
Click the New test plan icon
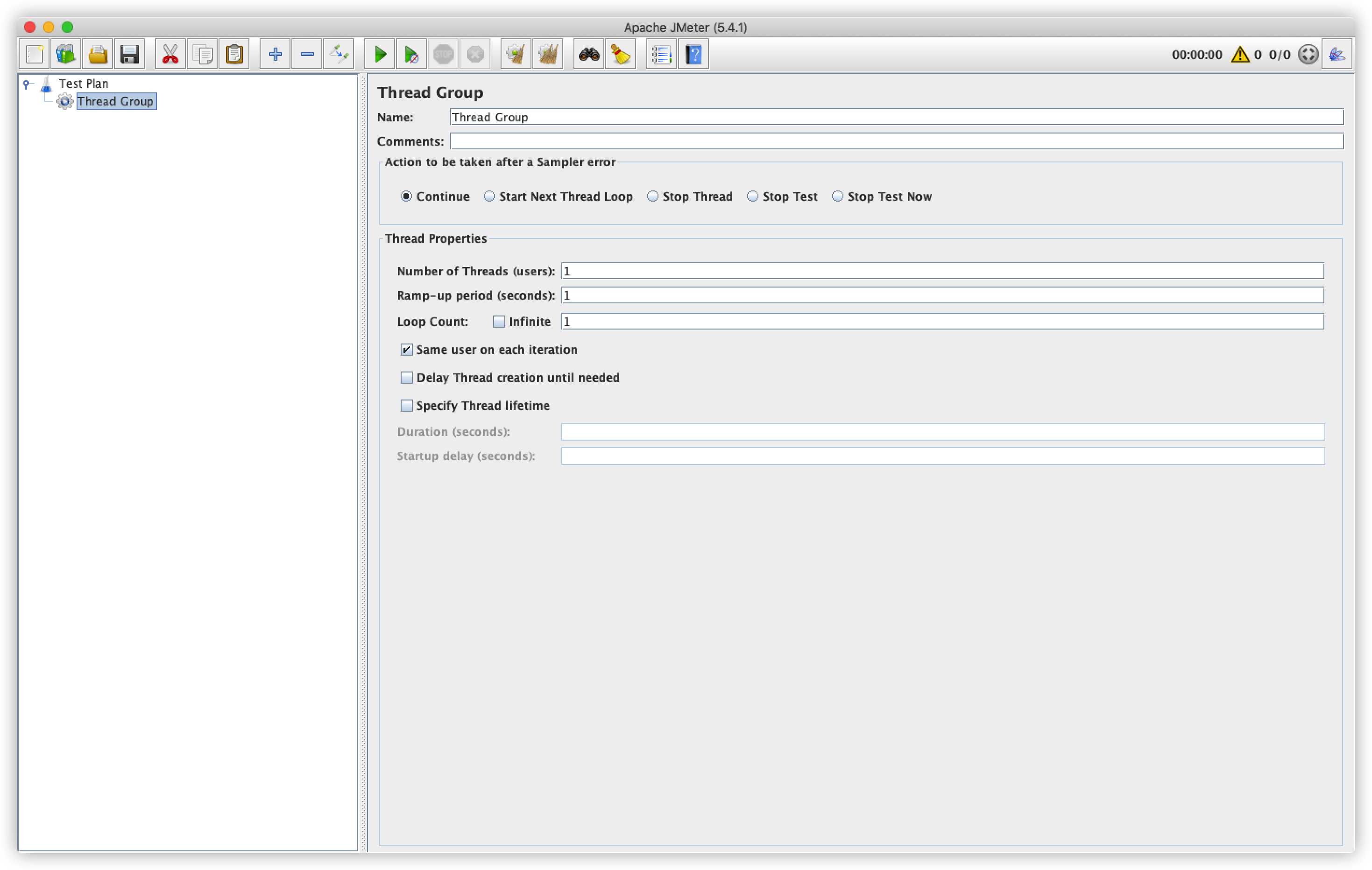pos(34,54)
